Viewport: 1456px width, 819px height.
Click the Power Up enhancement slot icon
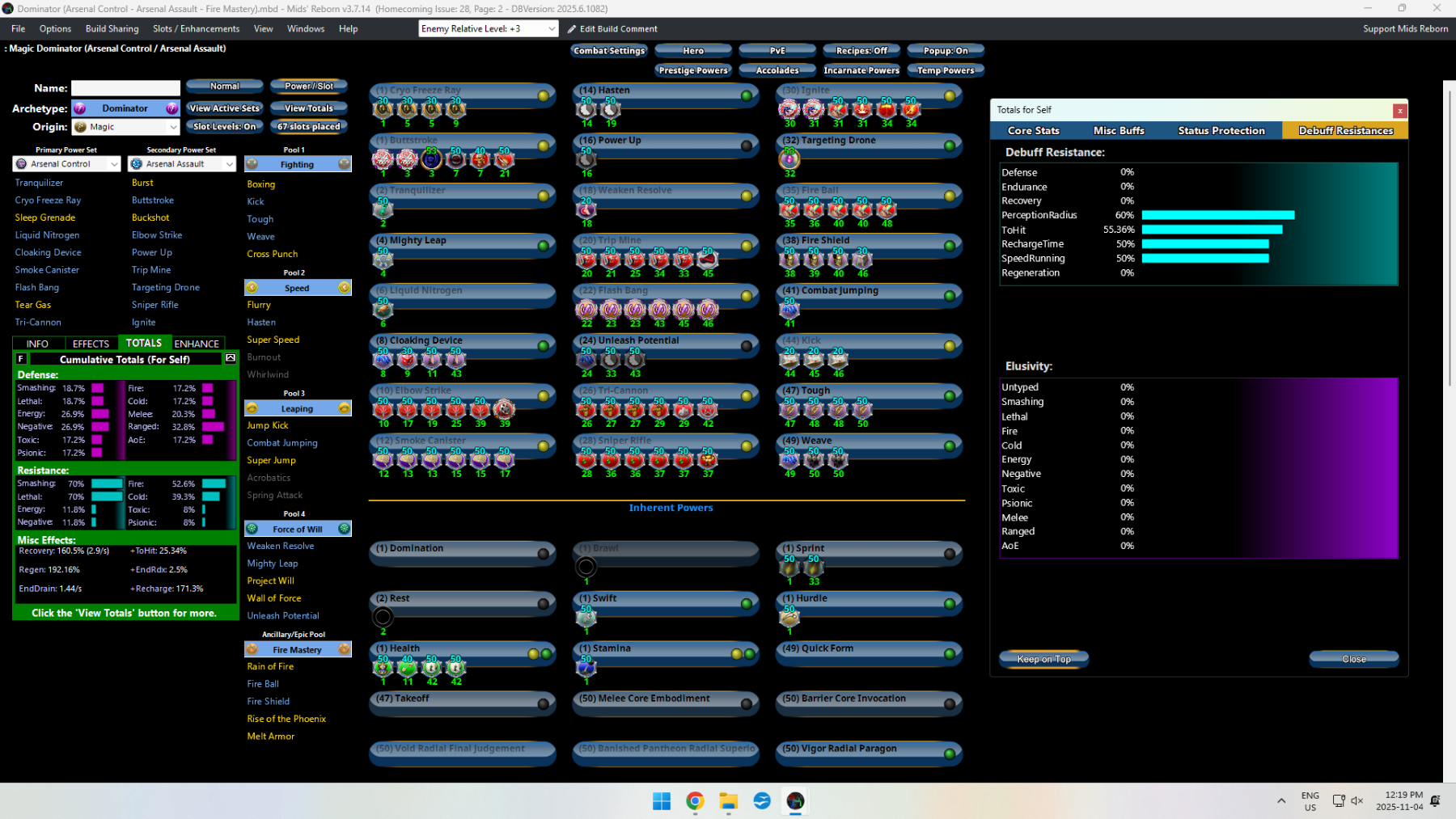(x=586, y=160)
